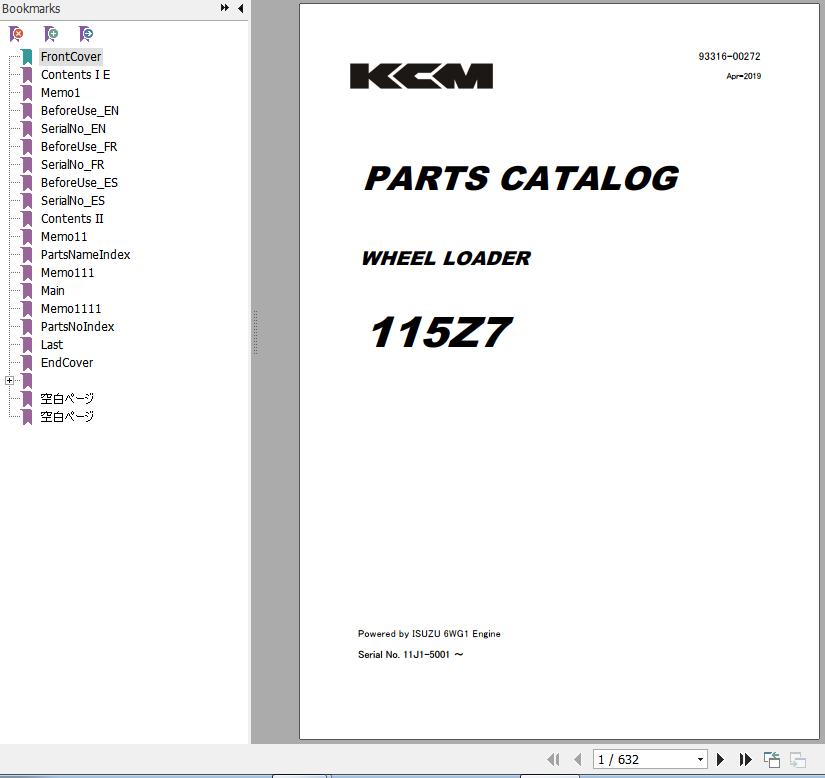Viewport: 825px width, 778px height.
Task: Click the bookmark icon next to PartsNoIndex
Action: click(x=27, y=327)
